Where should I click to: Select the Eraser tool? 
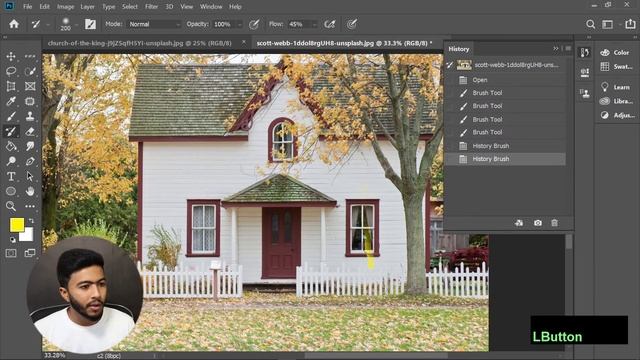pyautogui.click(x=30, y=131)
